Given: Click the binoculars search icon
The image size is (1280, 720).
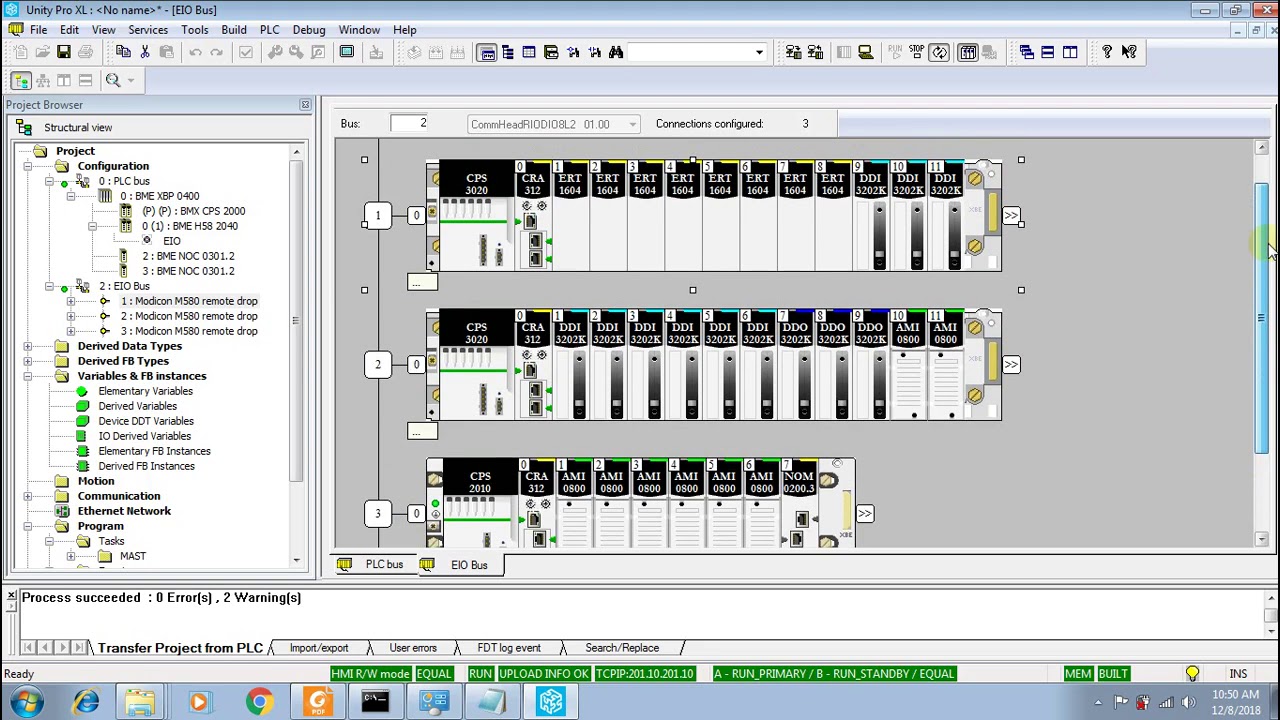Looking at the screenshot, I should pyautogui.click(x=616, y=52).
